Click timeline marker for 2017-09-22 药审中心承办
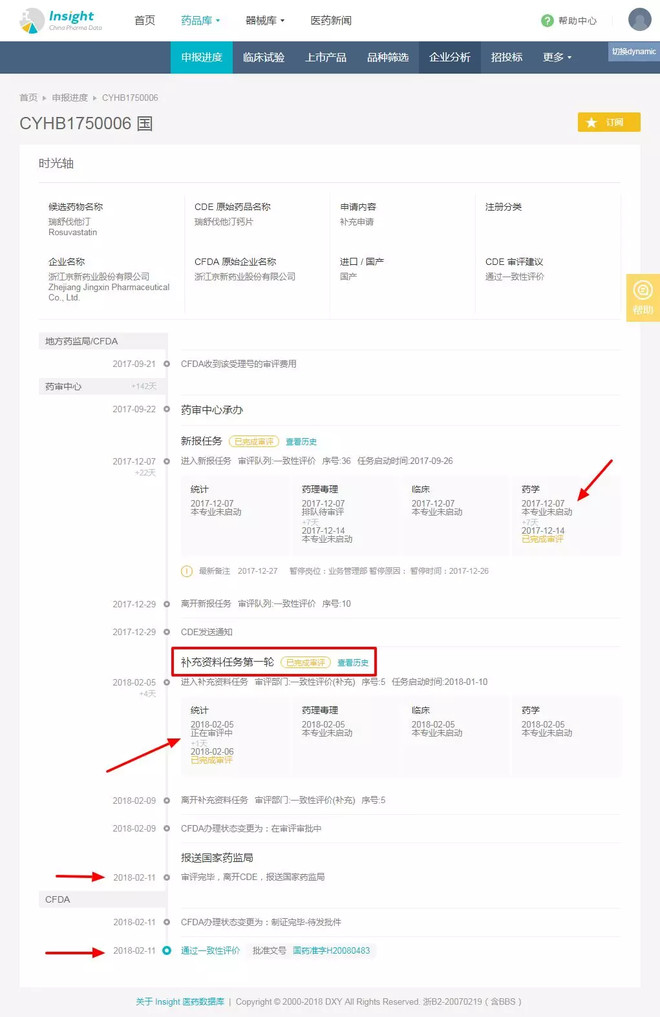The width and height of the screenshot is (660, 1017). pos(167,409)
